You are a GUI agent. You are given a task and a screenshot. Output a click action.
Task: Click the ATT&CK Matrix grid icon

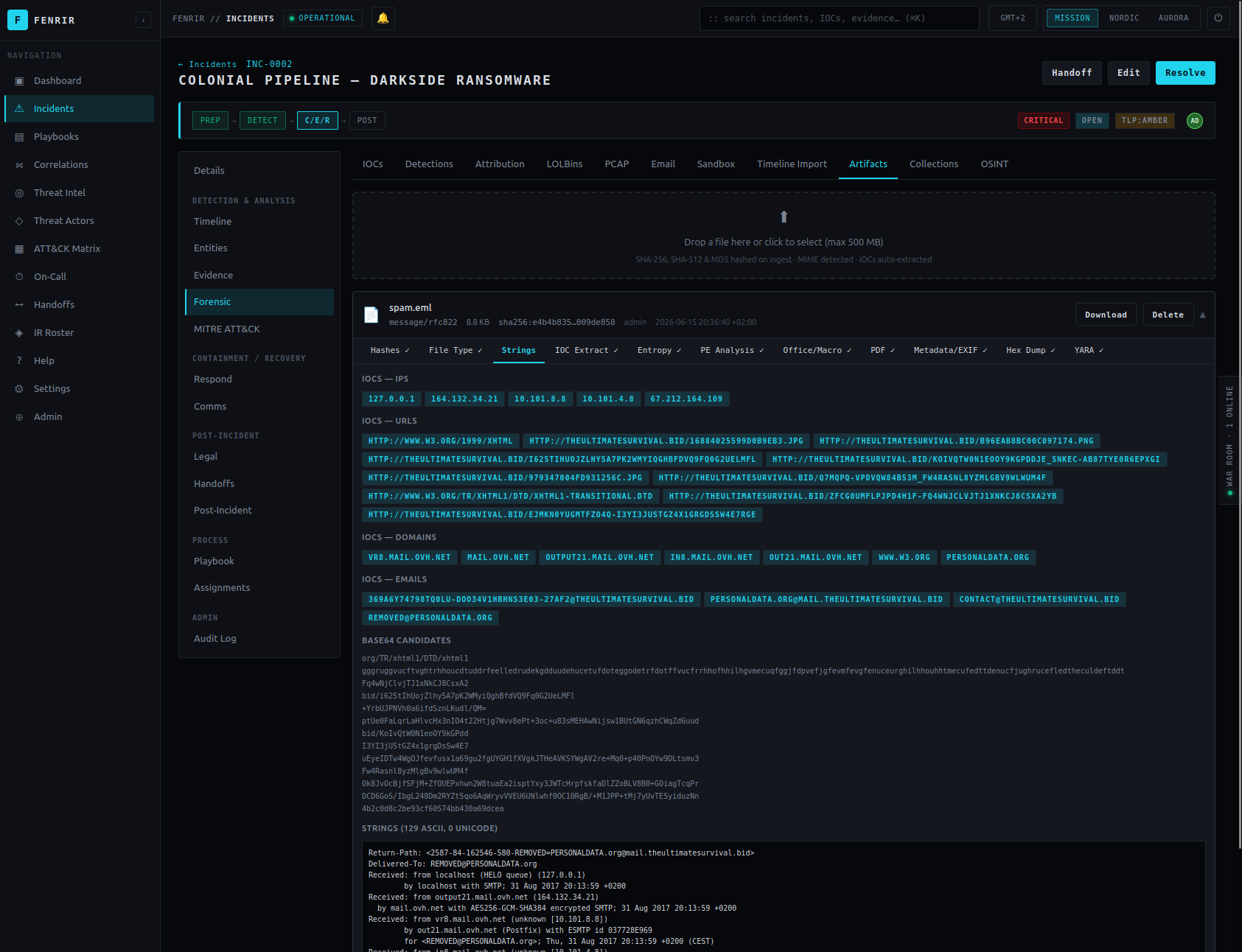pyautogui.click(x=19, y=249)
